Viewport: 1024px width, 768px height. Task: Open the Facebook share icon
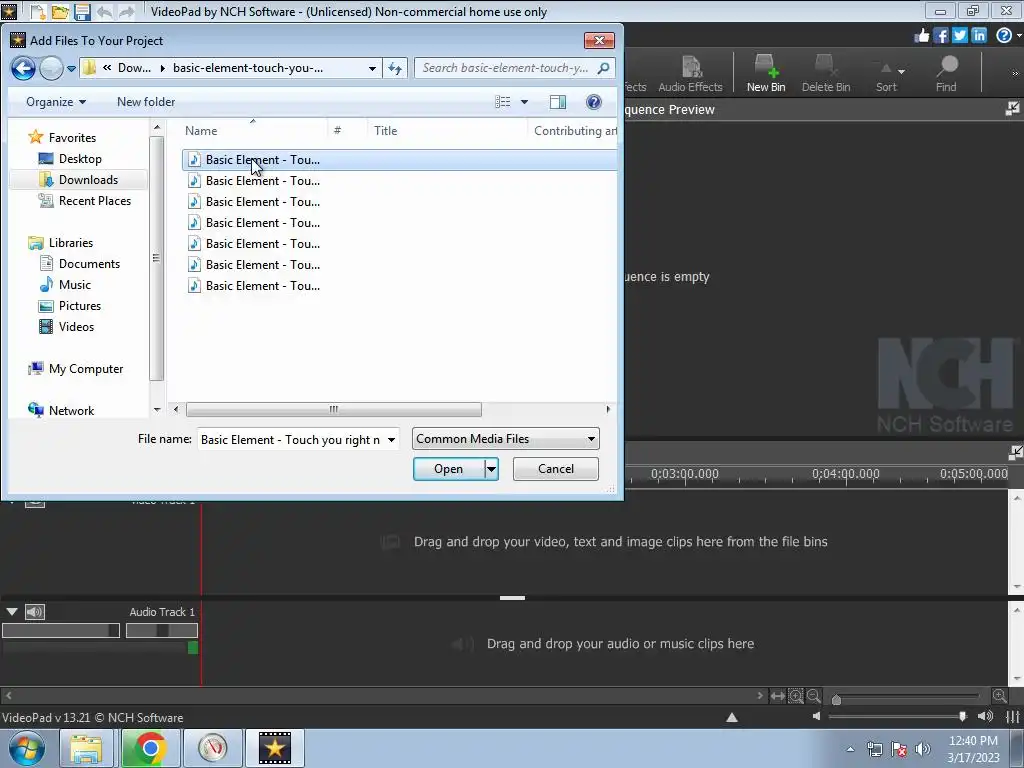(940, 35)
